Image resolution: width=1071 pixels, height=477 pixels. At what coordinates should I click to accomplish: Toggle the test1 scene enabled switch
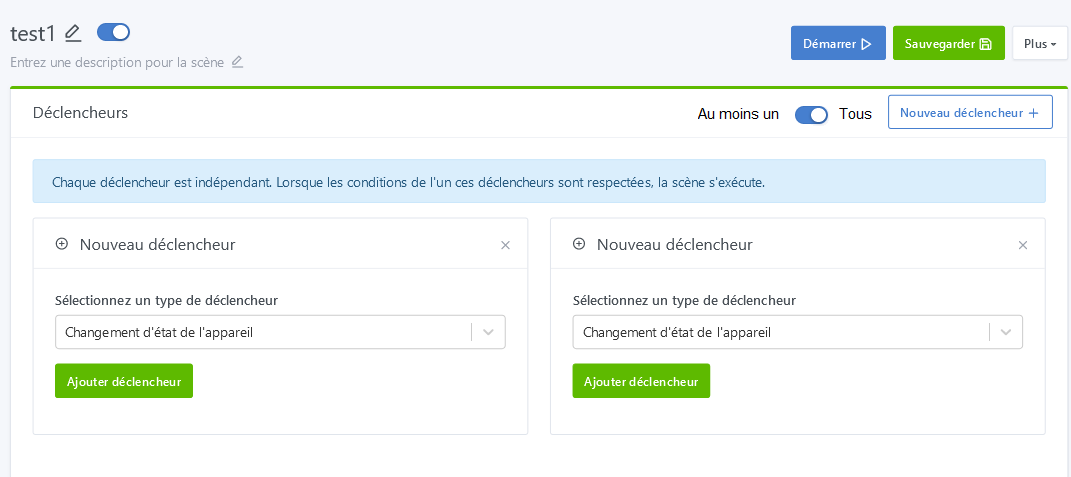point(113,32)
